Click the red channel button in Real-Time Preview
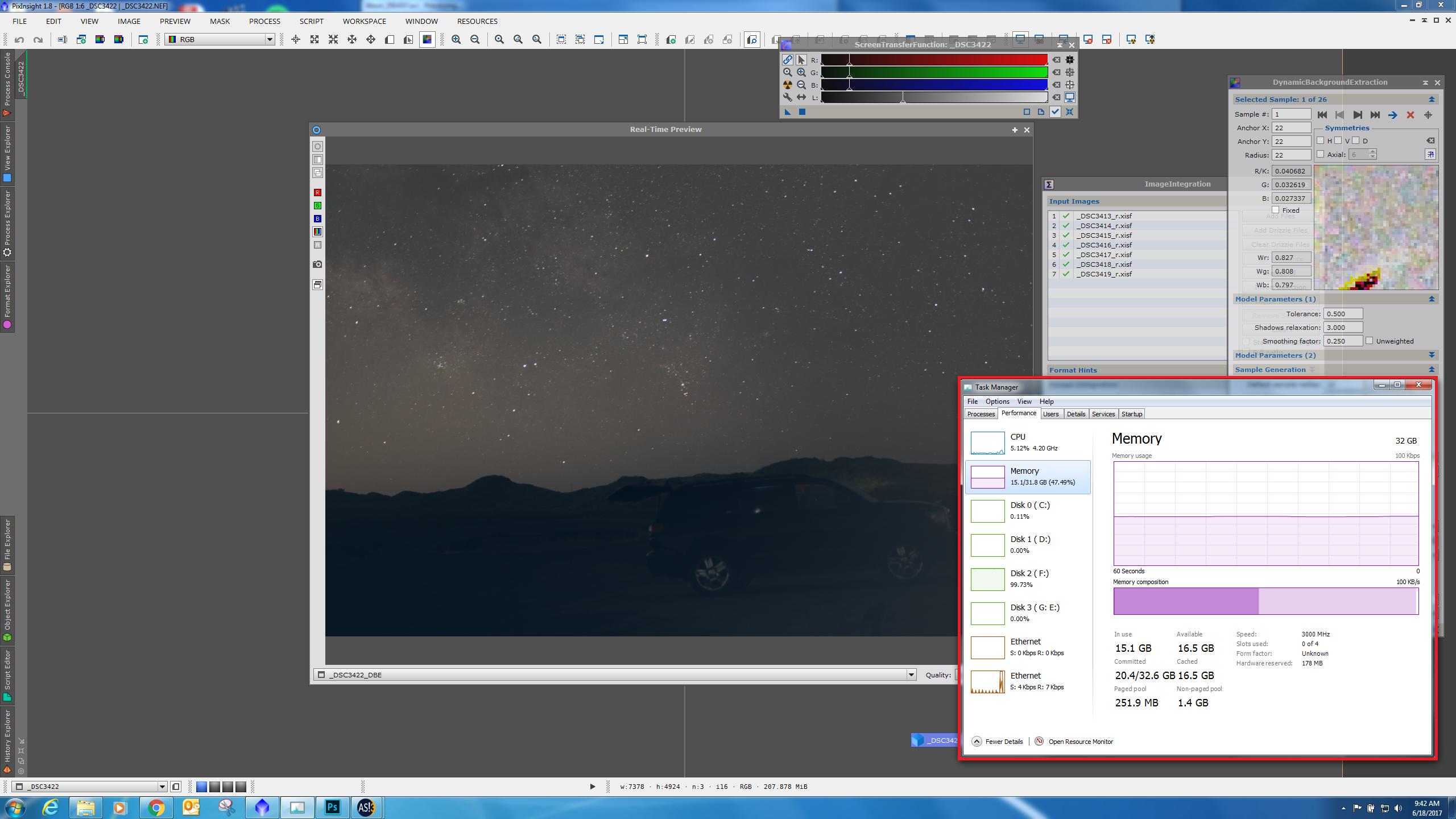The height and width of the screenshot is (819, 1456). 317,193
